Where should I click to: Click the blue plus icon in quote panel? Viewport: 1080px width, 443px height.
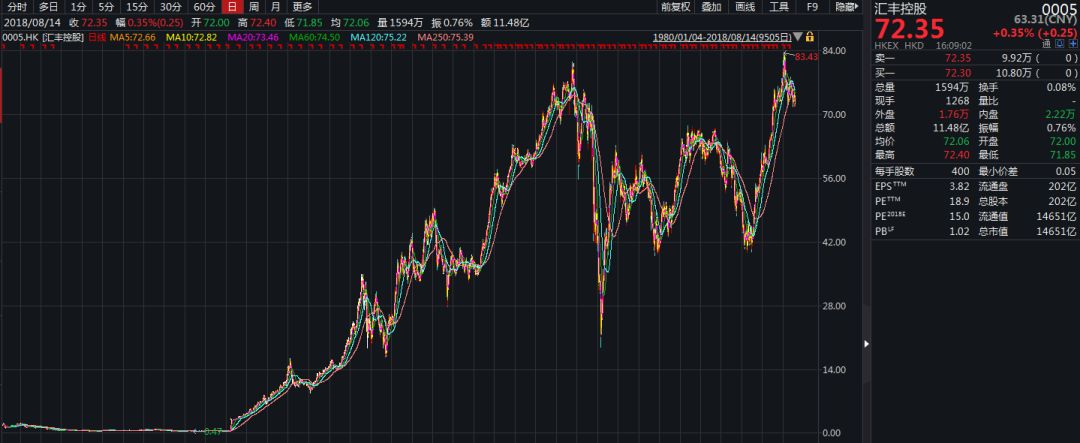(x=1072, y=44)
